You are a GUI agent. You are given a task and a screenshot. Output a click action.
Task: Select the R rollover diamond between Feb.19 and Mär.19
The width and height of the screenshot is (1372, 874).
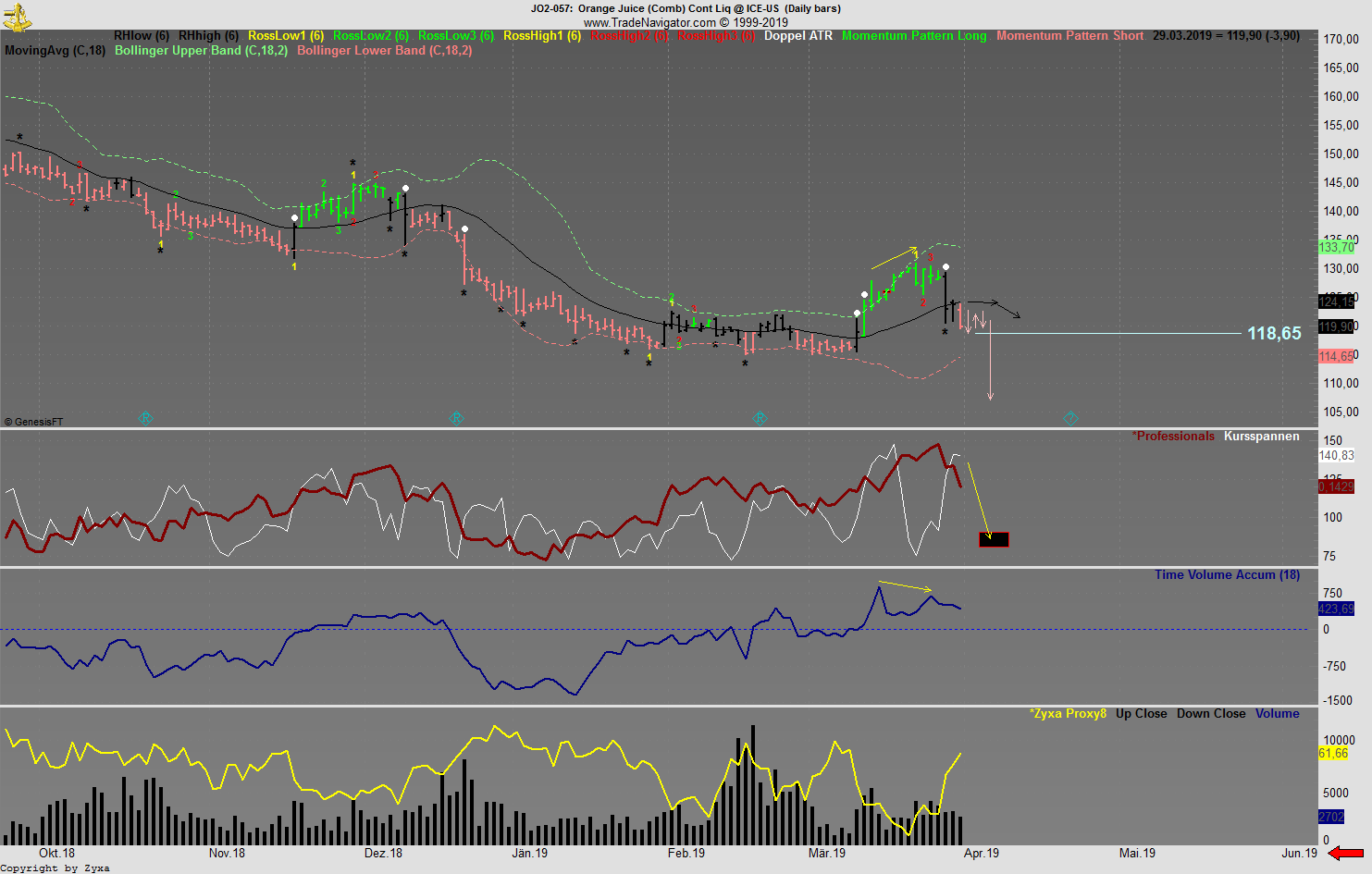pos(760,418)
